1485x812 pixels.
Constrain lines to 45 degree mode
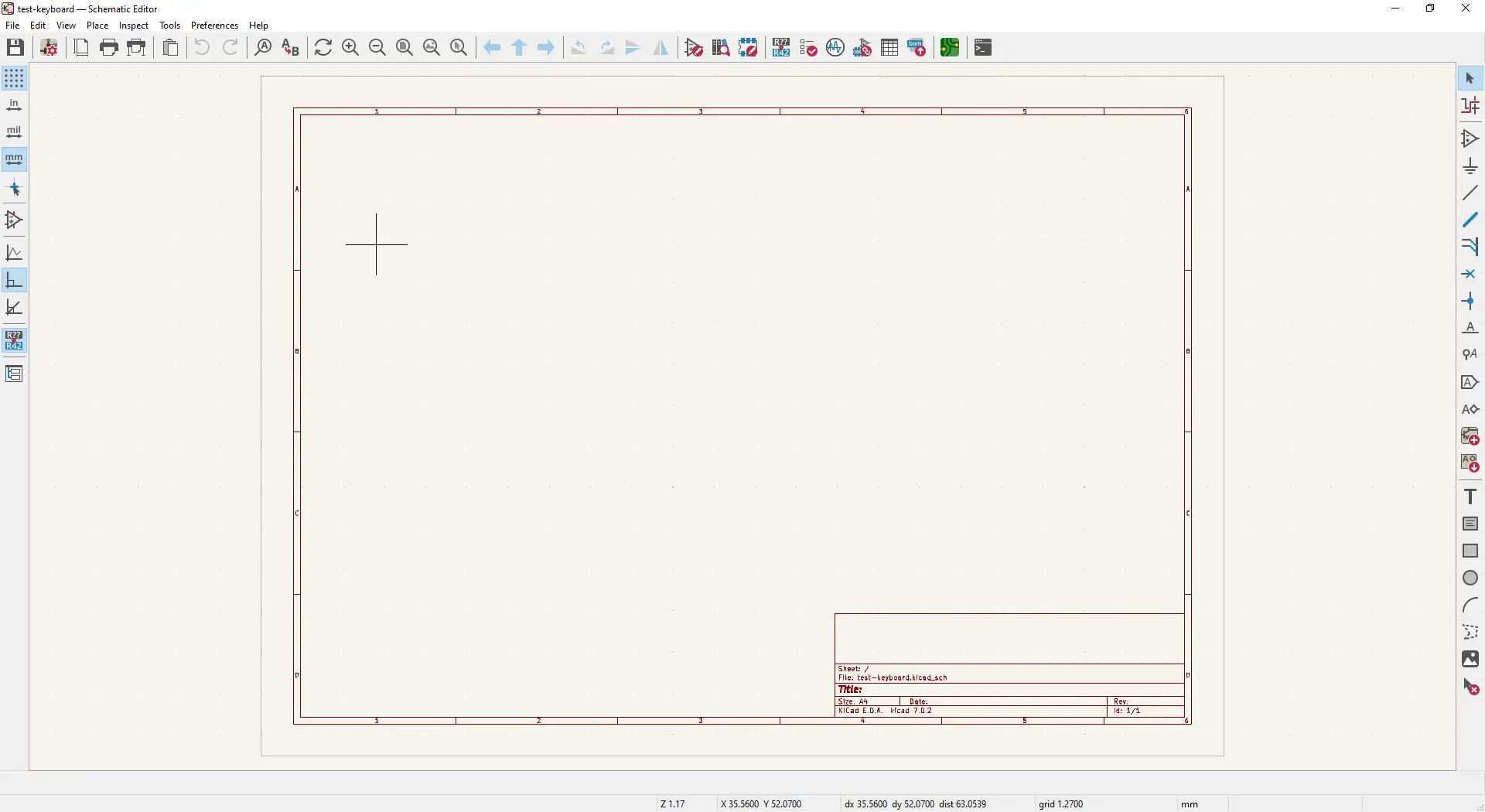click(x=14, y=309)
